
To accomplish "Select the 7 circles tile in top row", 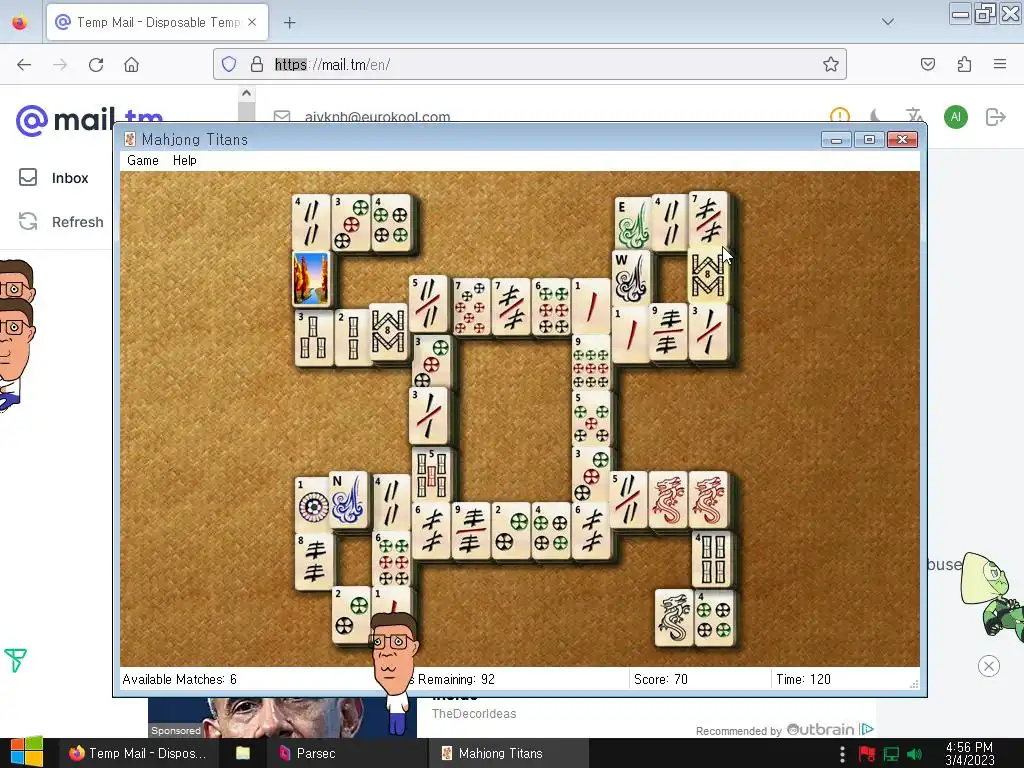I will click(x=472, y=307).
